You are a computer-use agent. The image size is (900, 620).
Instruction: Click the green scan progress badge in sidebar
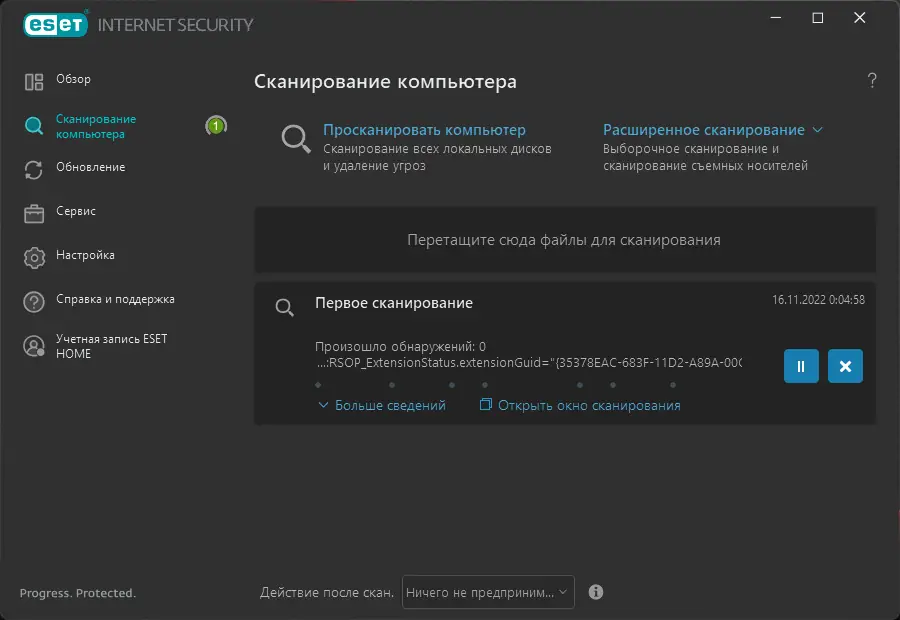pos(216,126)
